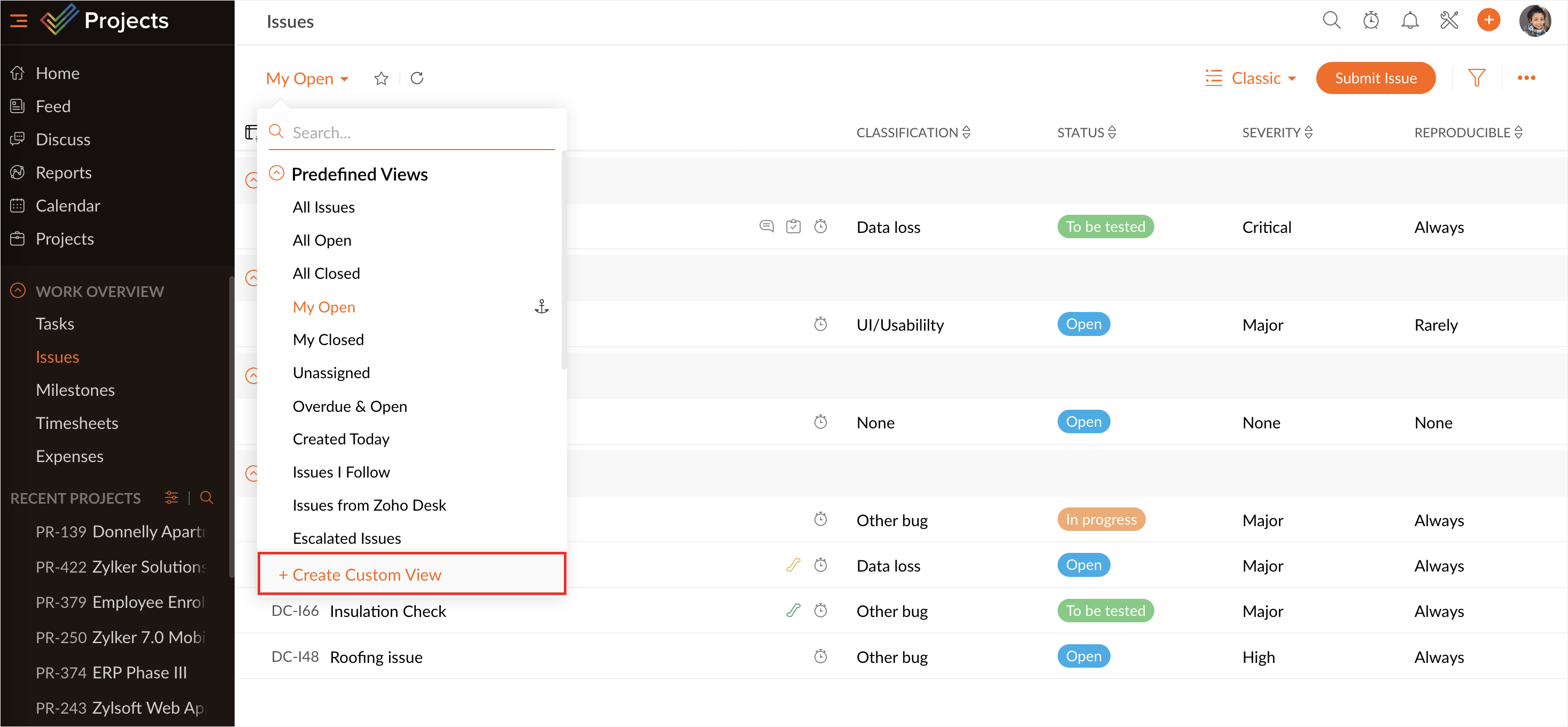Toggle the hamburger sidebar menu

pyautogui.click(x=19, y=21)
